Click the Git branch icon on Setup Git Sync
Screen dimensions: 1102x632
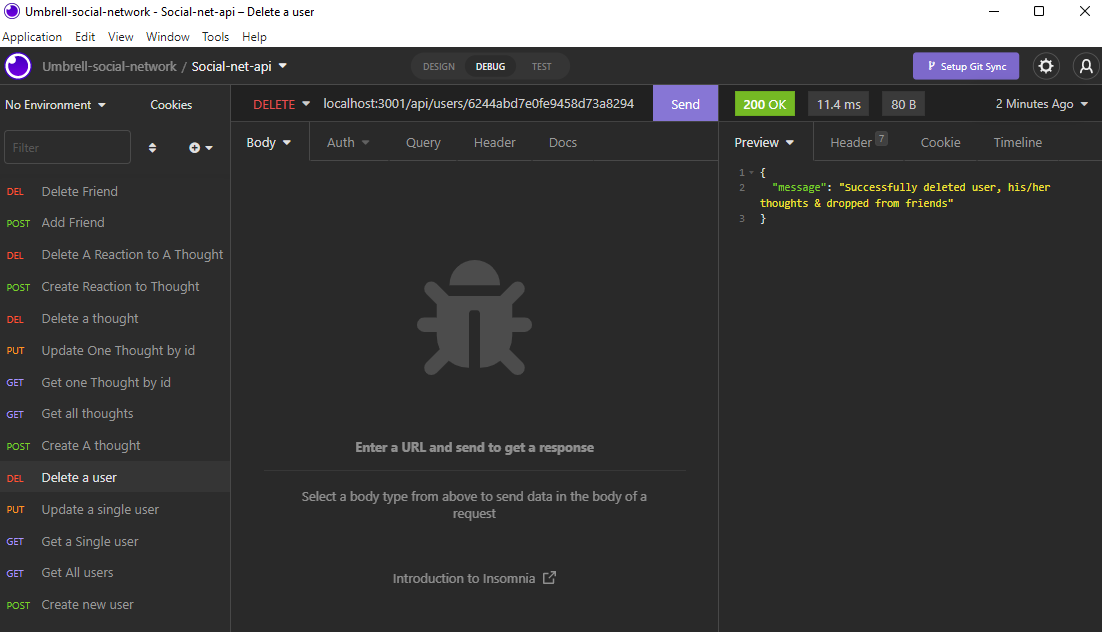pos(929,66)
